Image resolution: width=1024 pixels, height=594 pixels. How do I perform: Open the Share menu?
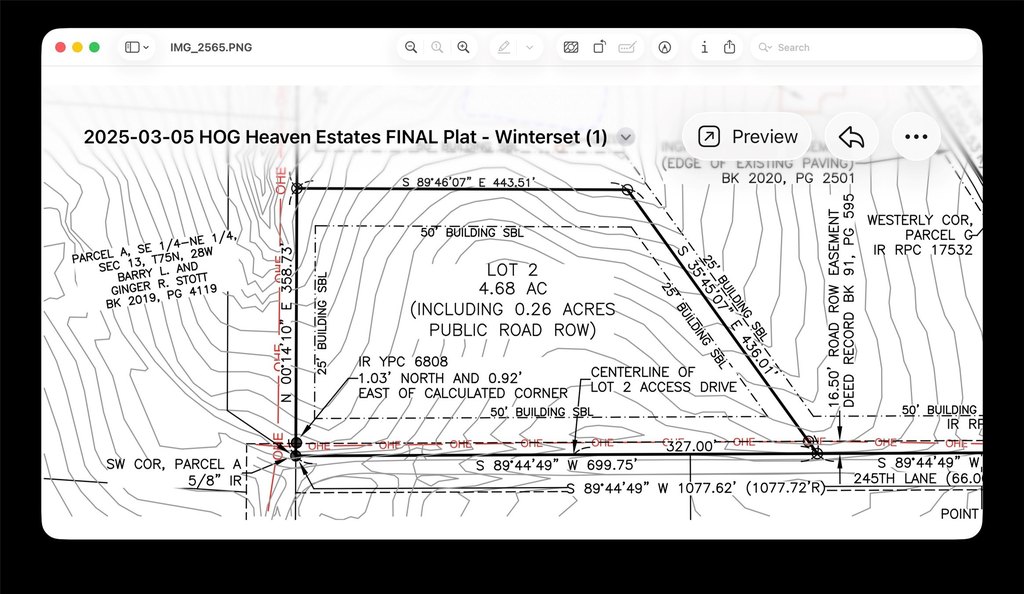pos(729,47)
